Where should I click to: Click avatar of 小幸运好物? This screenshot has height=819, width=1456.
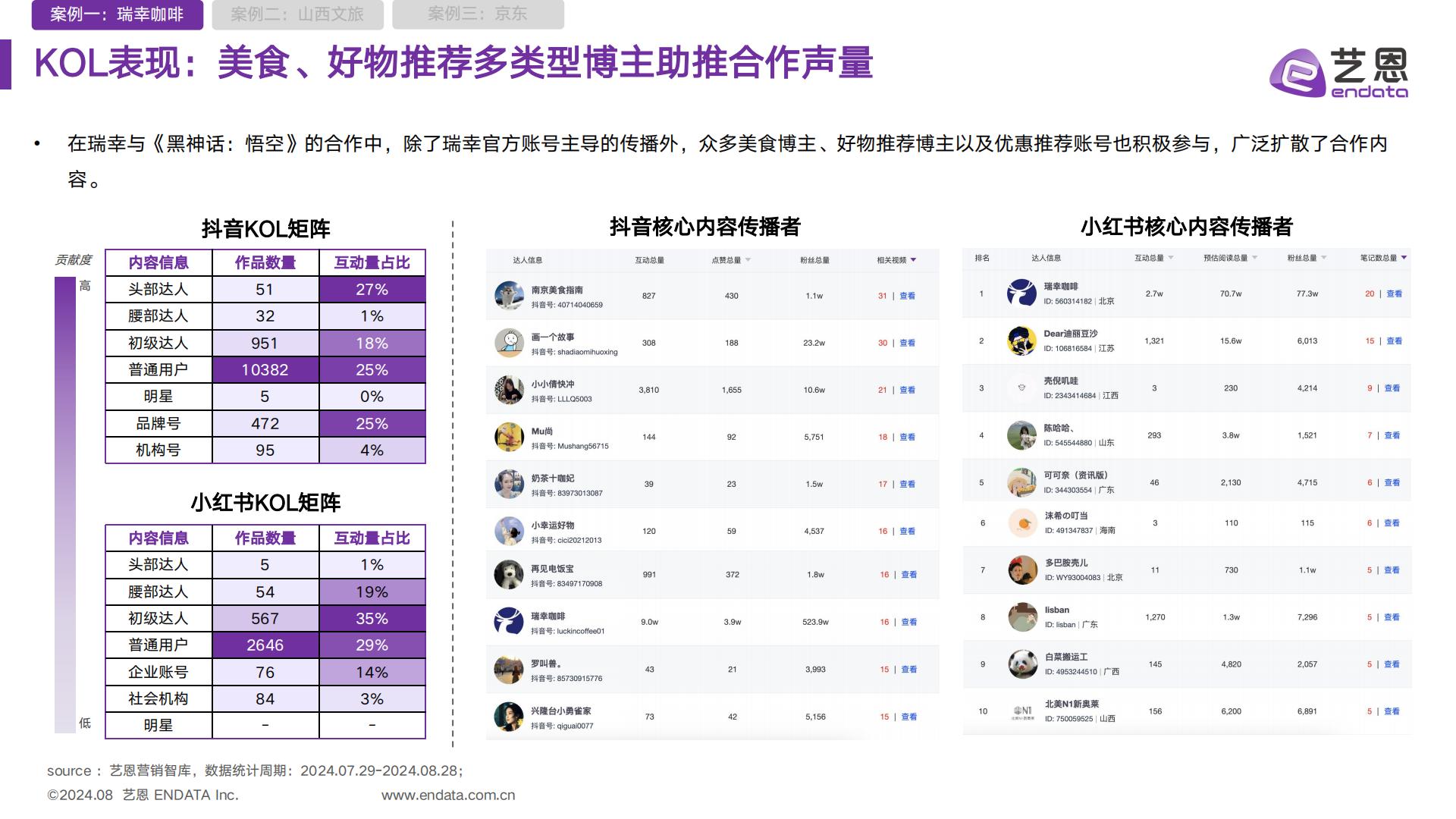(x=509, y=531)
